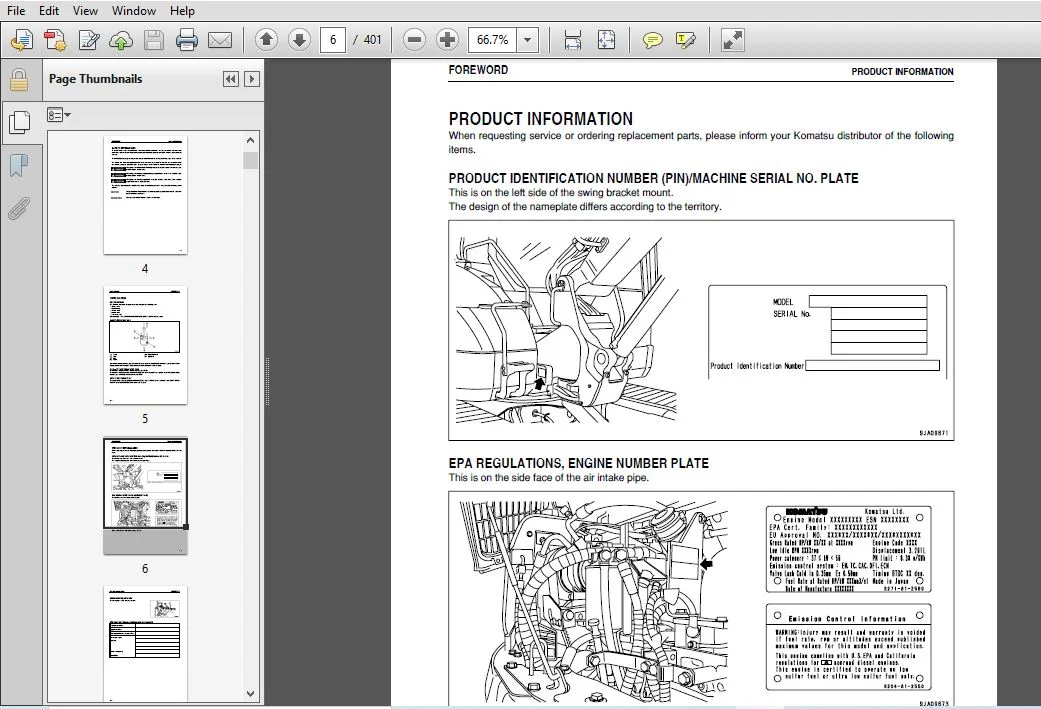Click the Print icon
The width and height of the screenshot is (1041, 709).
[187, 40]
